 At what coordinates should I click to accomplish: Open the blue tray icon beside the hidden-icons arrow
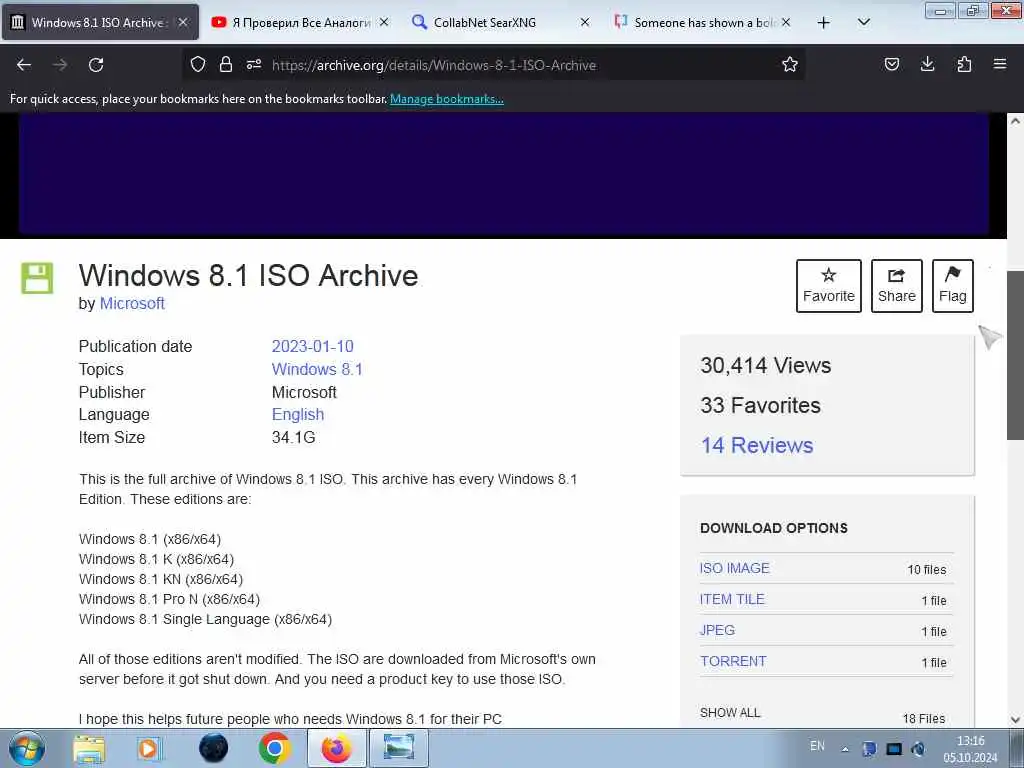click(x=869, y=749)
